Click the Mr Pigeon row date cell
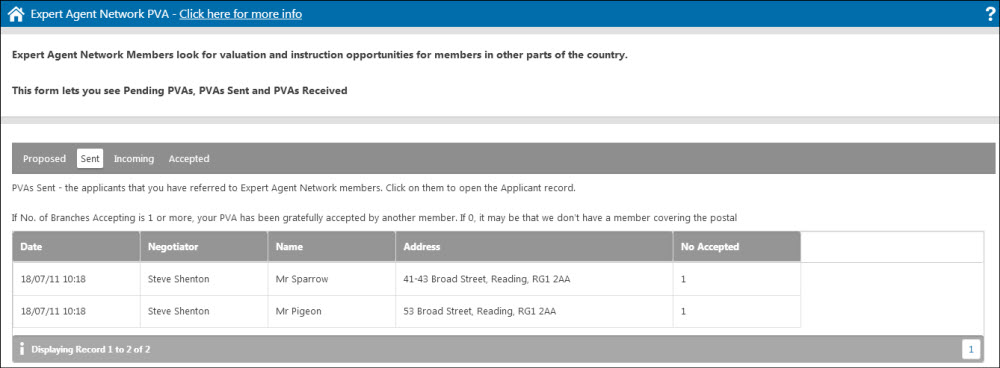1000x368 pixels. pos(77,312)
